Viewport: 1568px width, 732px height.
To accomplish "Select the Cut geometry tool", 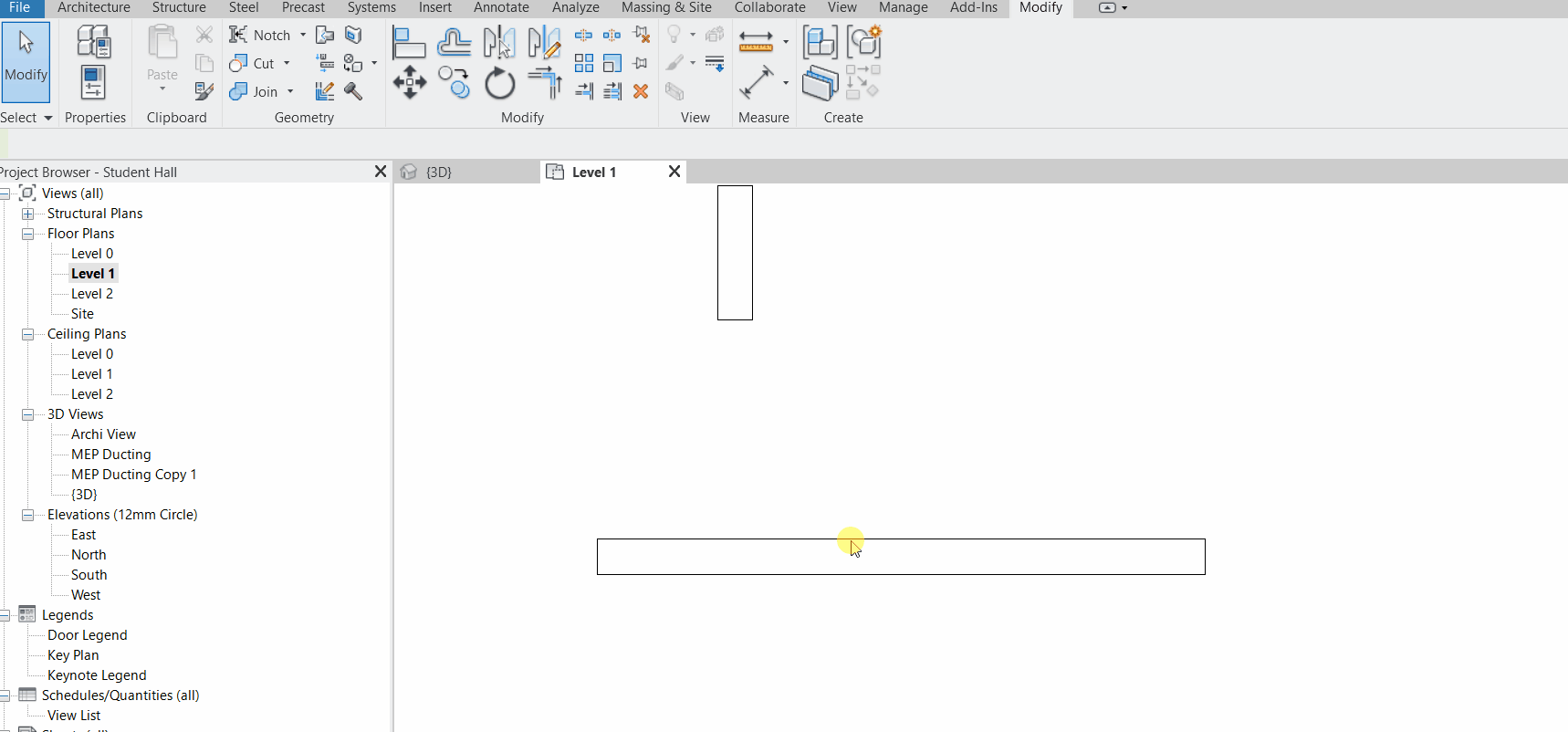I will pos(252,63).
